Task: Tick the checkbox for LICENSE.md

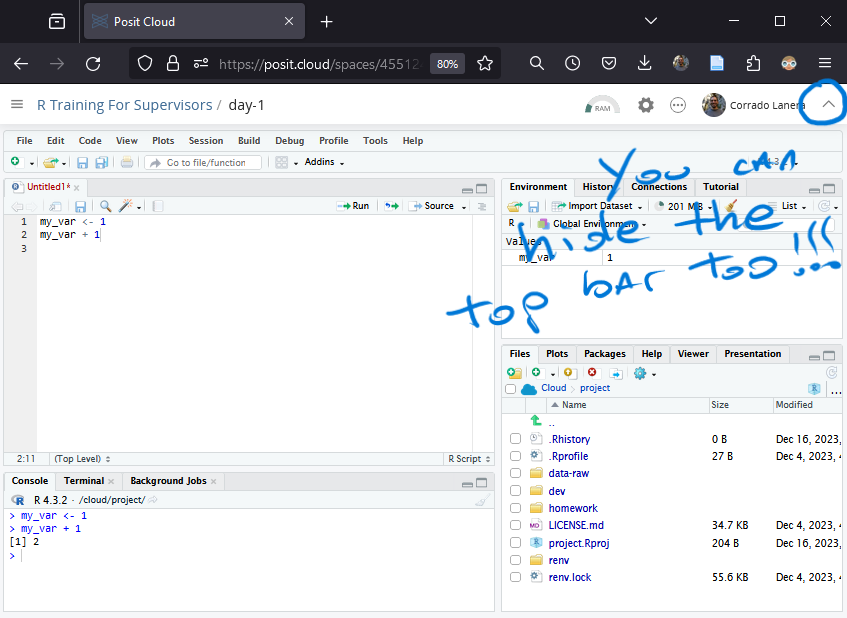Action: pos(515,525)
